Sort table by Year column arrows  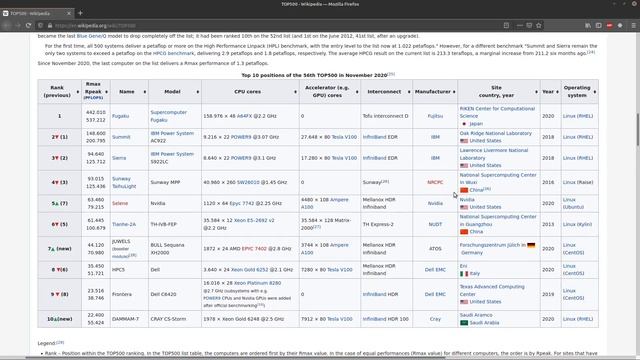557,92
